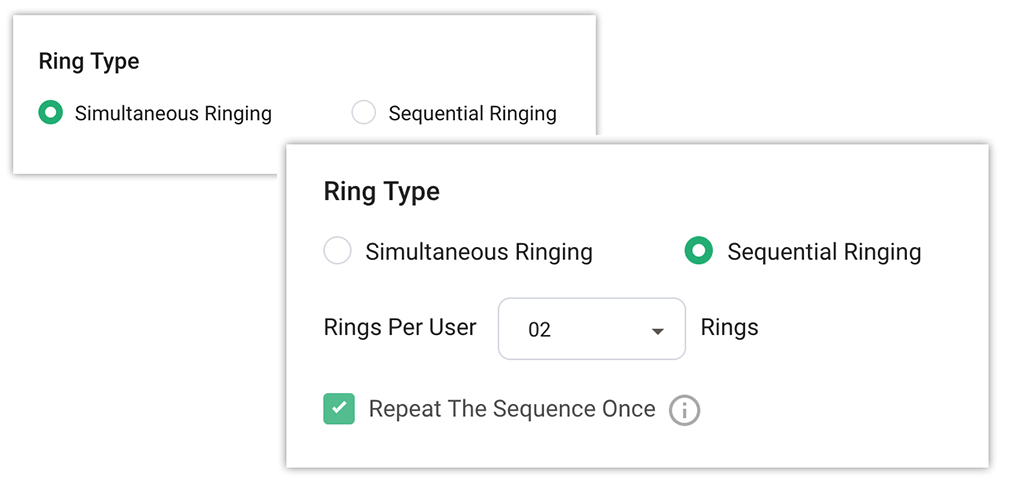Screen dimensions: 1009x487
Task: Click the white checkmark in the green checkbox
Action: click(x=339, y=408)
